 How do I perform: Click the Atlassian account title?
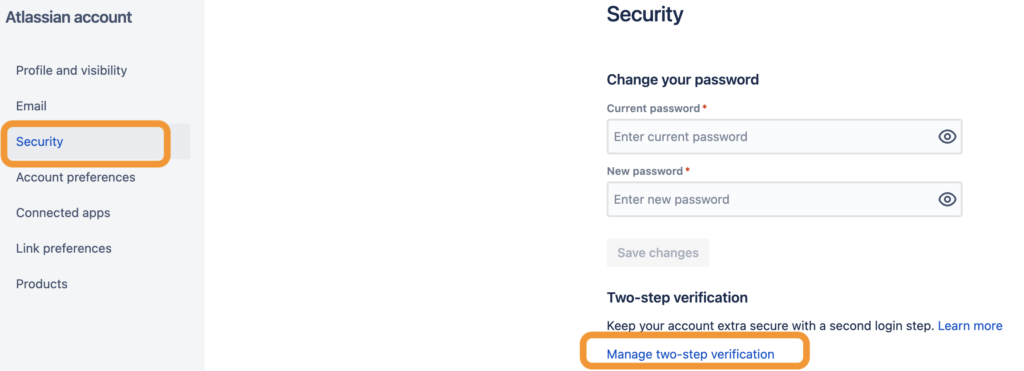[69, 18]
